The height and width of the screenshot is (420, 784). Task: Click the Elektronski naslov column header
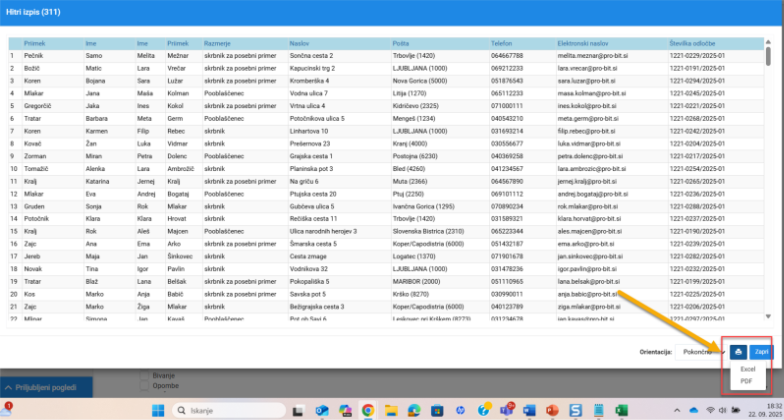coord(583,44)
